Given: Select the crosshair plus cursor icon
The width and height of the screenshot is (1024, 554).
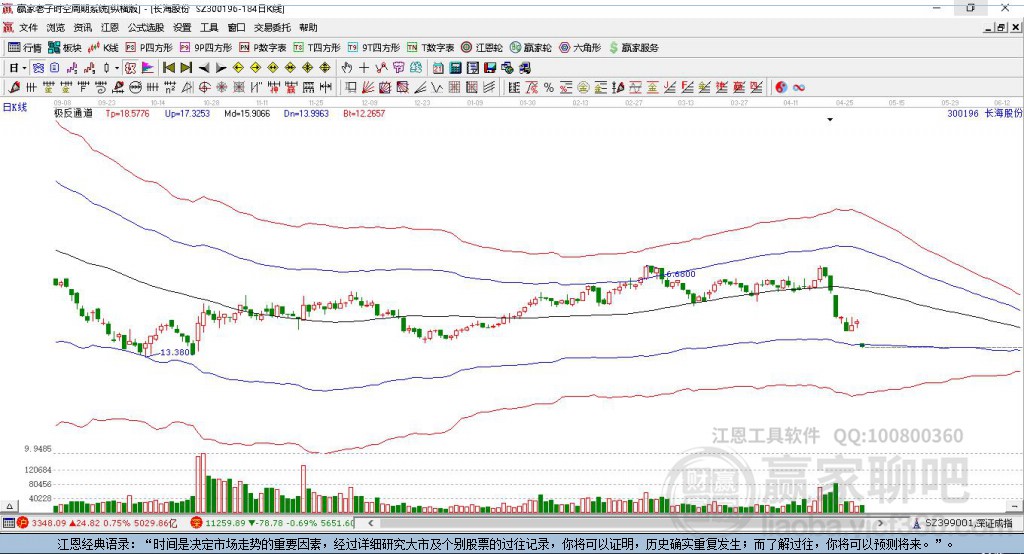Looking at the screenshot, I should point(364,68).
